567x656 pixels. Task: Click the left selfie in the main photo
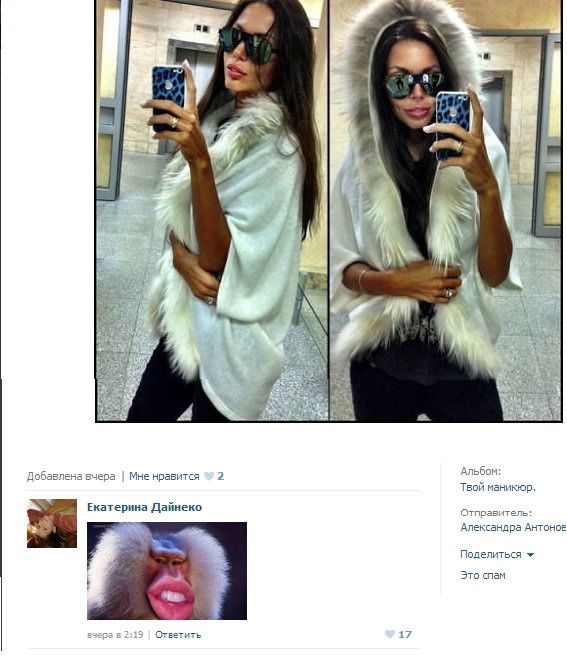coord(212,210)
